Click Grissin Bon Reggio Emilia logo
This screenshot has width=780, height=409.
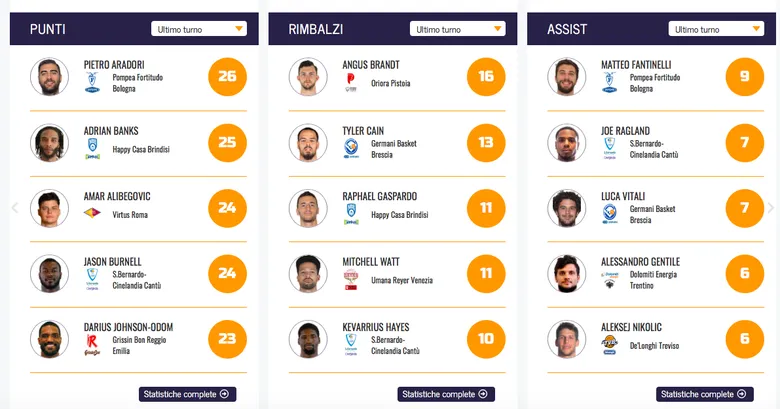coord(92,344)
